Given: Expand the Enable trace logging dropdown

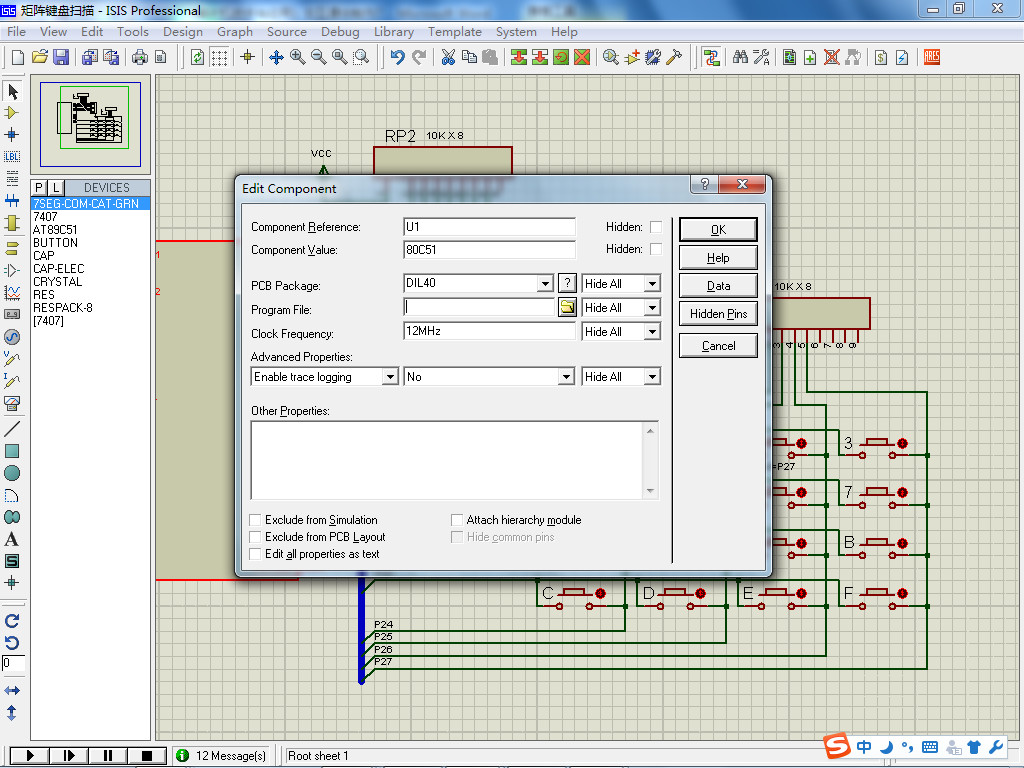Looking at the screenshot, I should pyautogui.click(x=390, y=377).
